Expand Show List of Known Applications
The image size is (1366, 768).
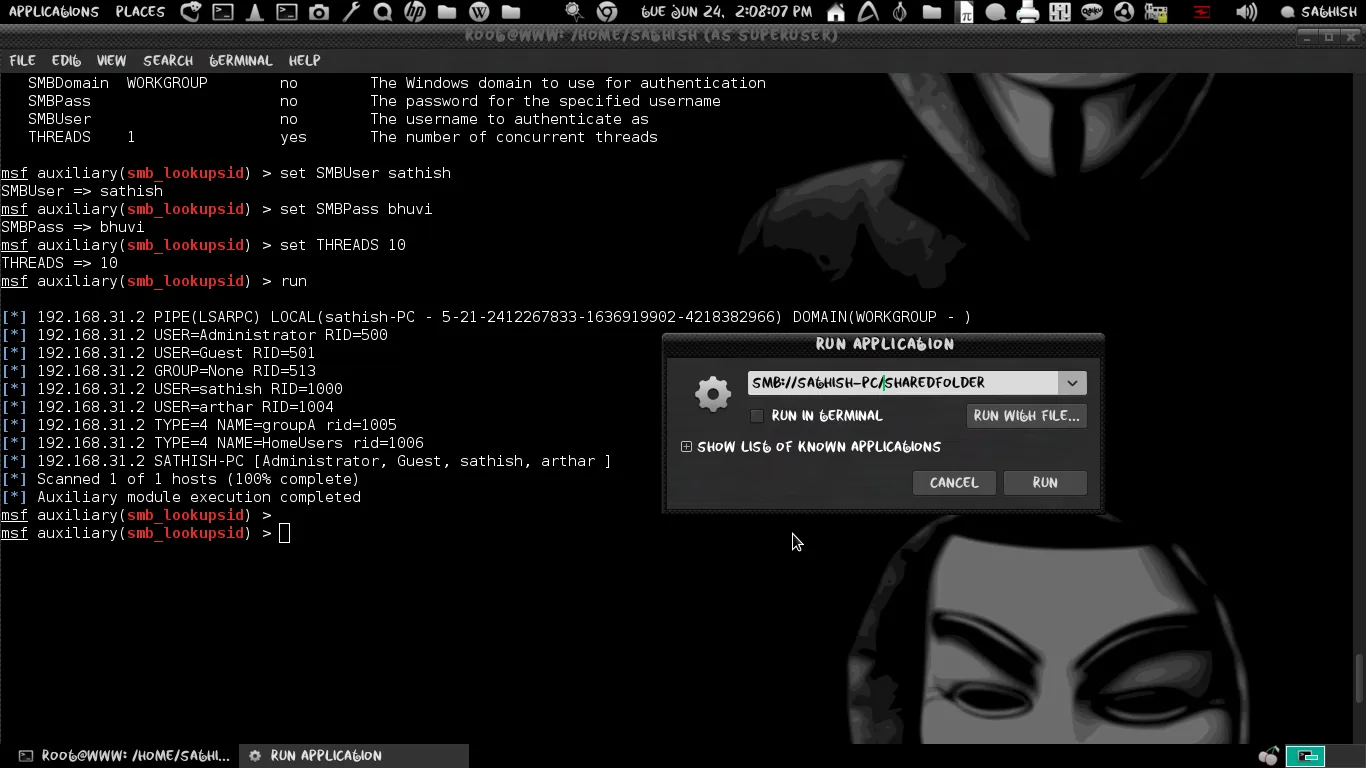tap(810, 447)
